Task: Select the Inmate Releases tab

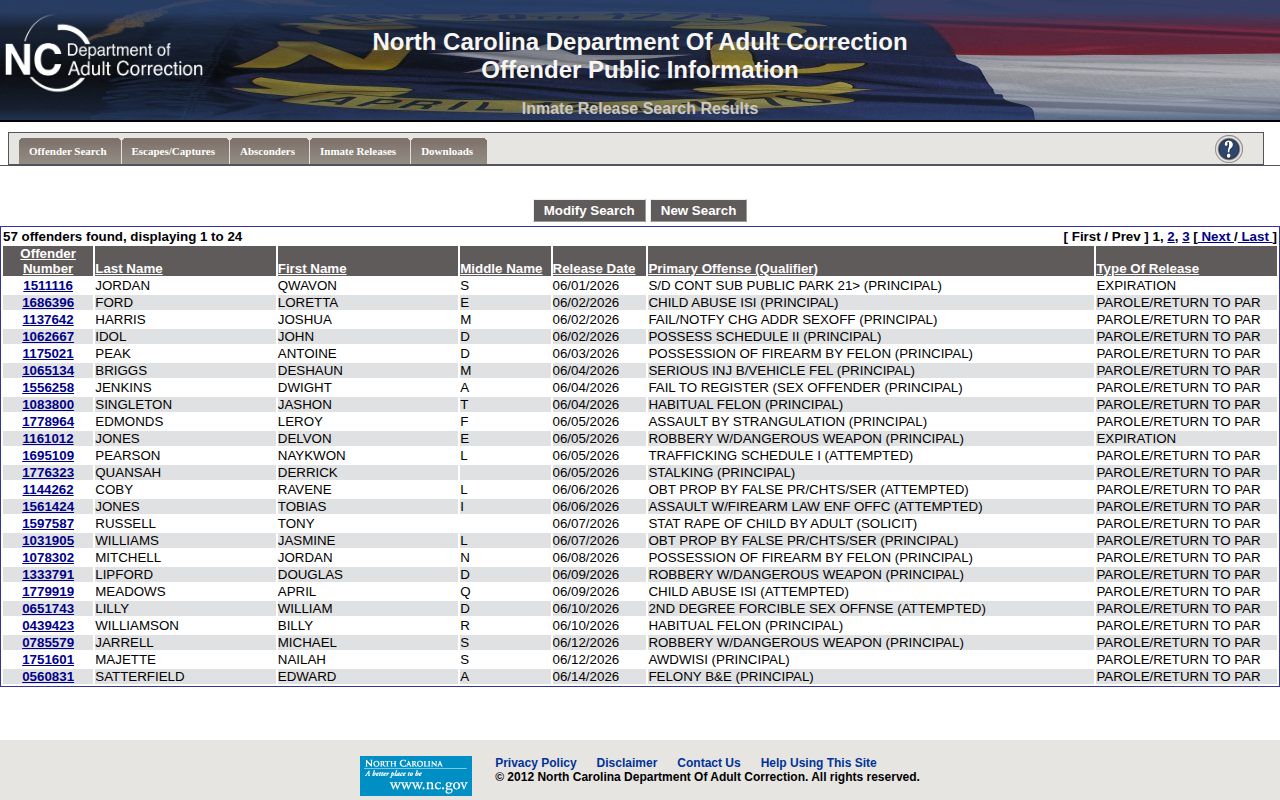Action: pyautogui.click(x=358, y=151)
